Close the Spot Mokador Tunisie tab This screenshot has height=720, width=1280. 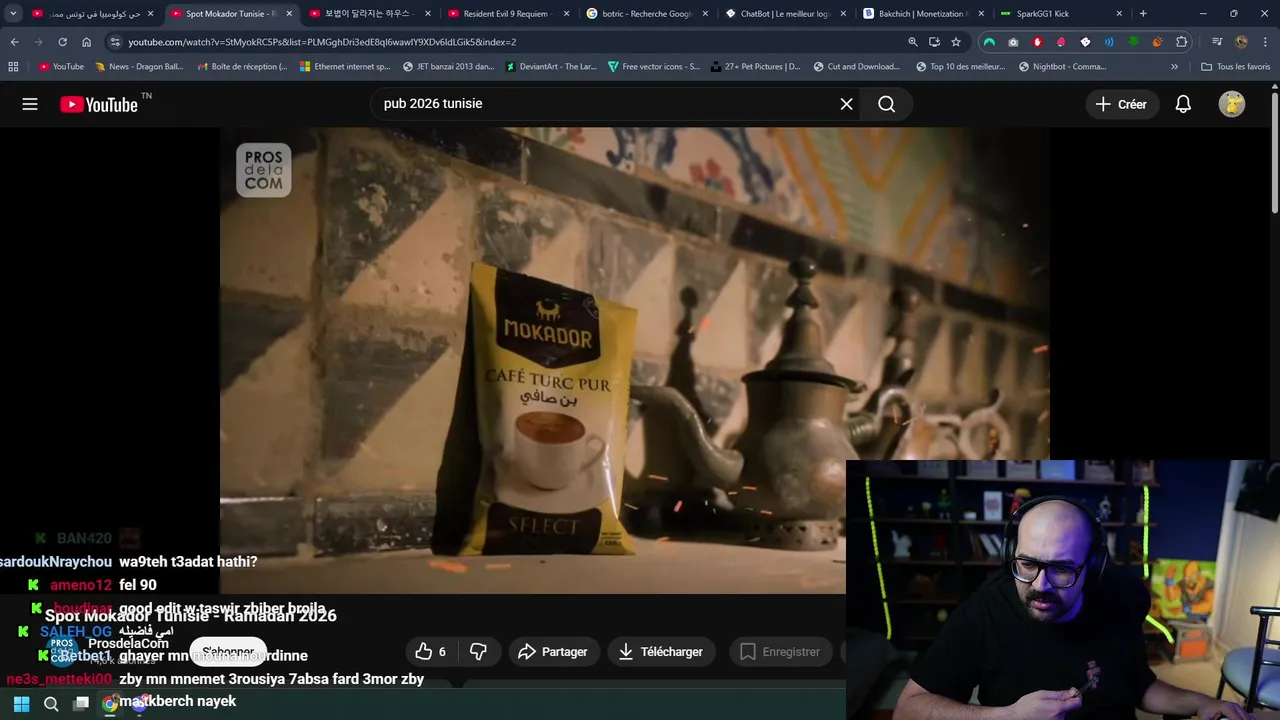pos(289,14)
